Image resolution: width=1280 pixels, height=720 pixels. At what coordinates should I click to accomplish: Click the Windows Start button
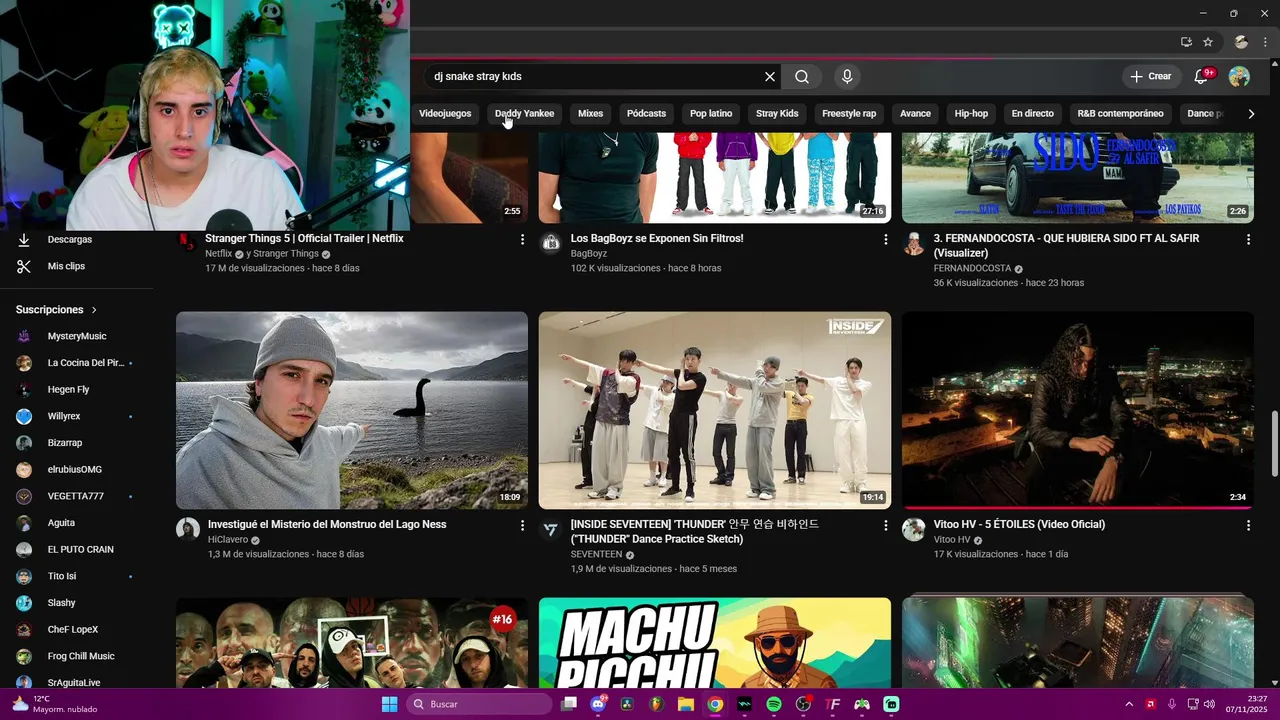tap(390, 704)
